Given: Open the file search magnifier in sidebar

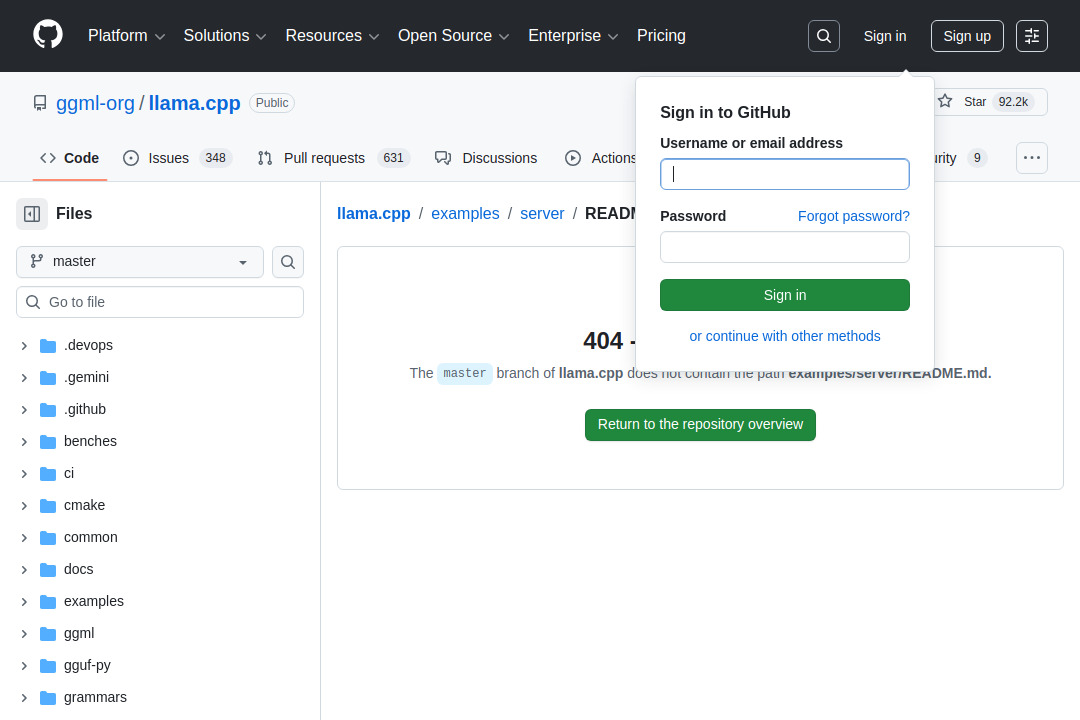Looking at the screenshot, I should point(287,262).
